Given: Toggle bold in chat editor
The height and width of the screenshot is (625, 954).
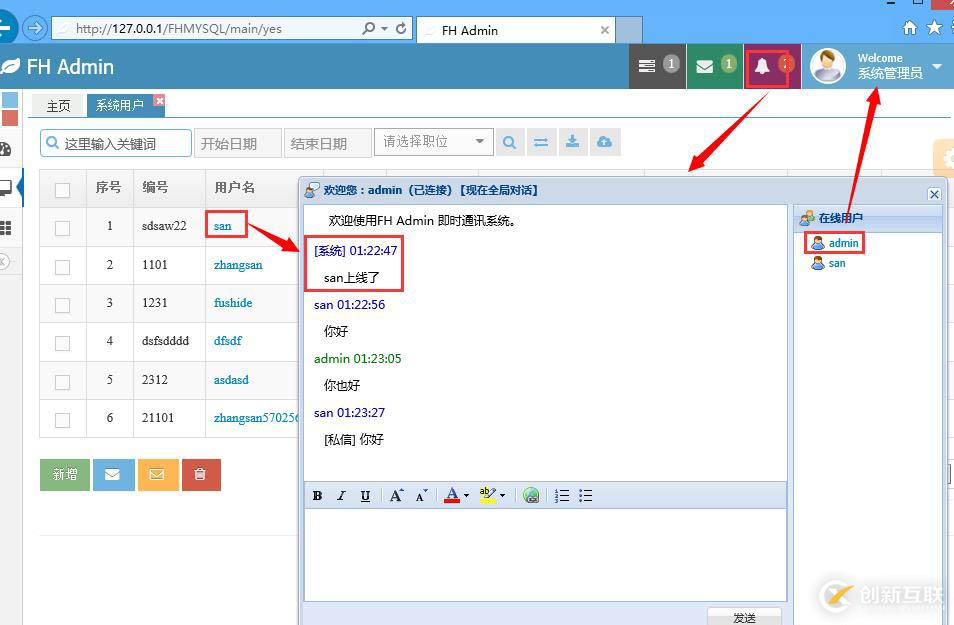Looking at the screenshot, I should 317,495.
